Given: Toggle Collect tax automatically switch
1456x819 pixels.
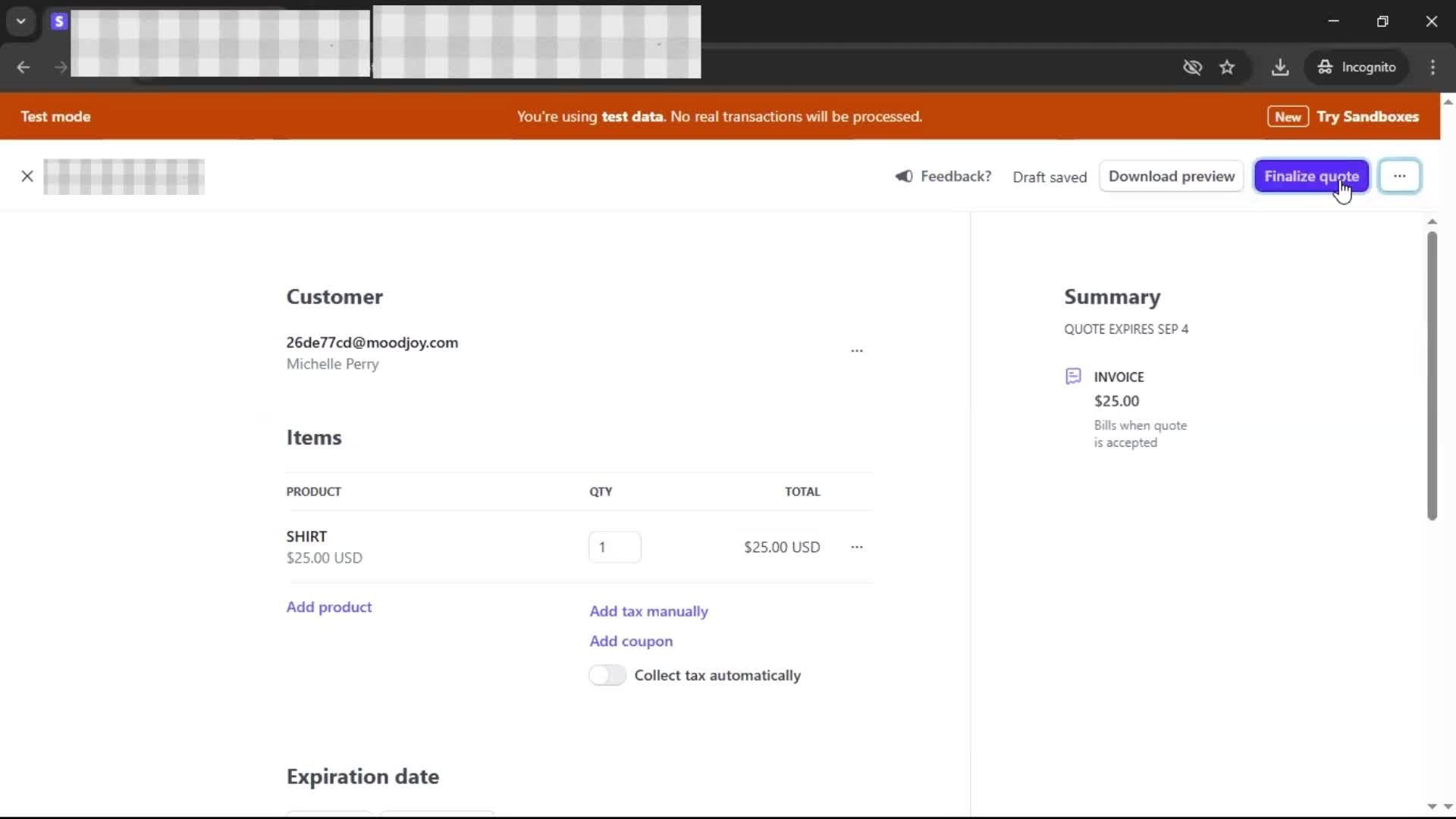Looking at the screenshot, I should coord(607,675).
